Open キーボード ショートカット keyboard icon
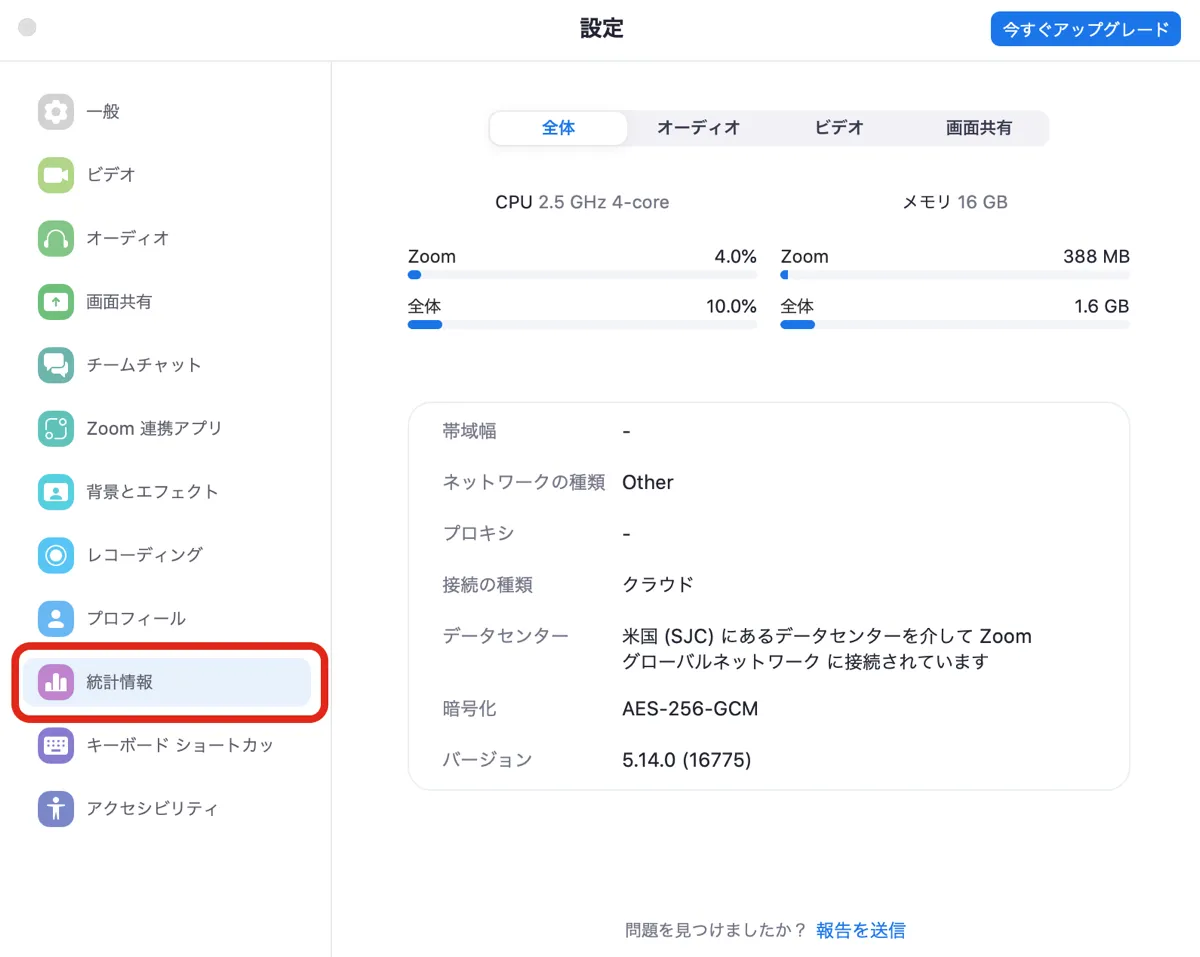1200x957 pixels. [x=56, y=745]
